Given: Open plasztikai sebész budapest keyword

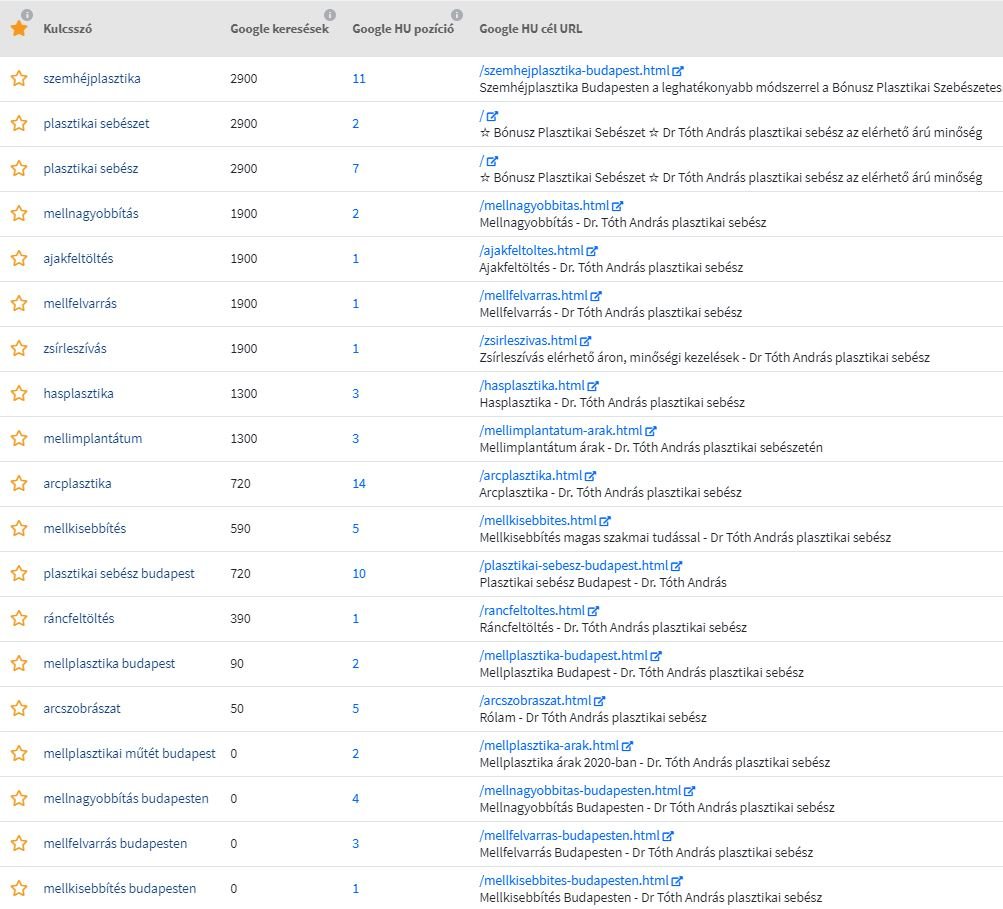Looking at the screenshot, I should coord(119,574).
